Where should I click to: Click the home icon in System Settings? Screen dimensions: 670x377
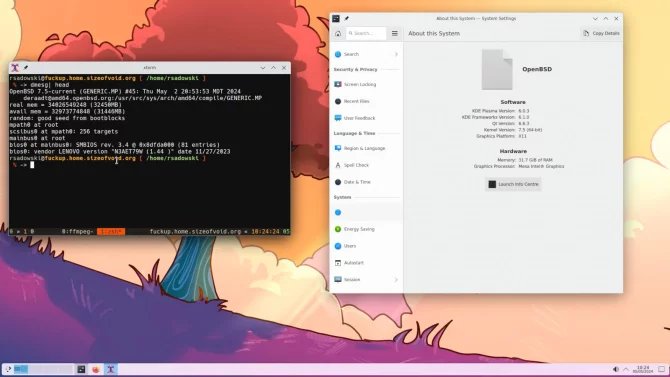pyautogui.click(x=338, y=33)
